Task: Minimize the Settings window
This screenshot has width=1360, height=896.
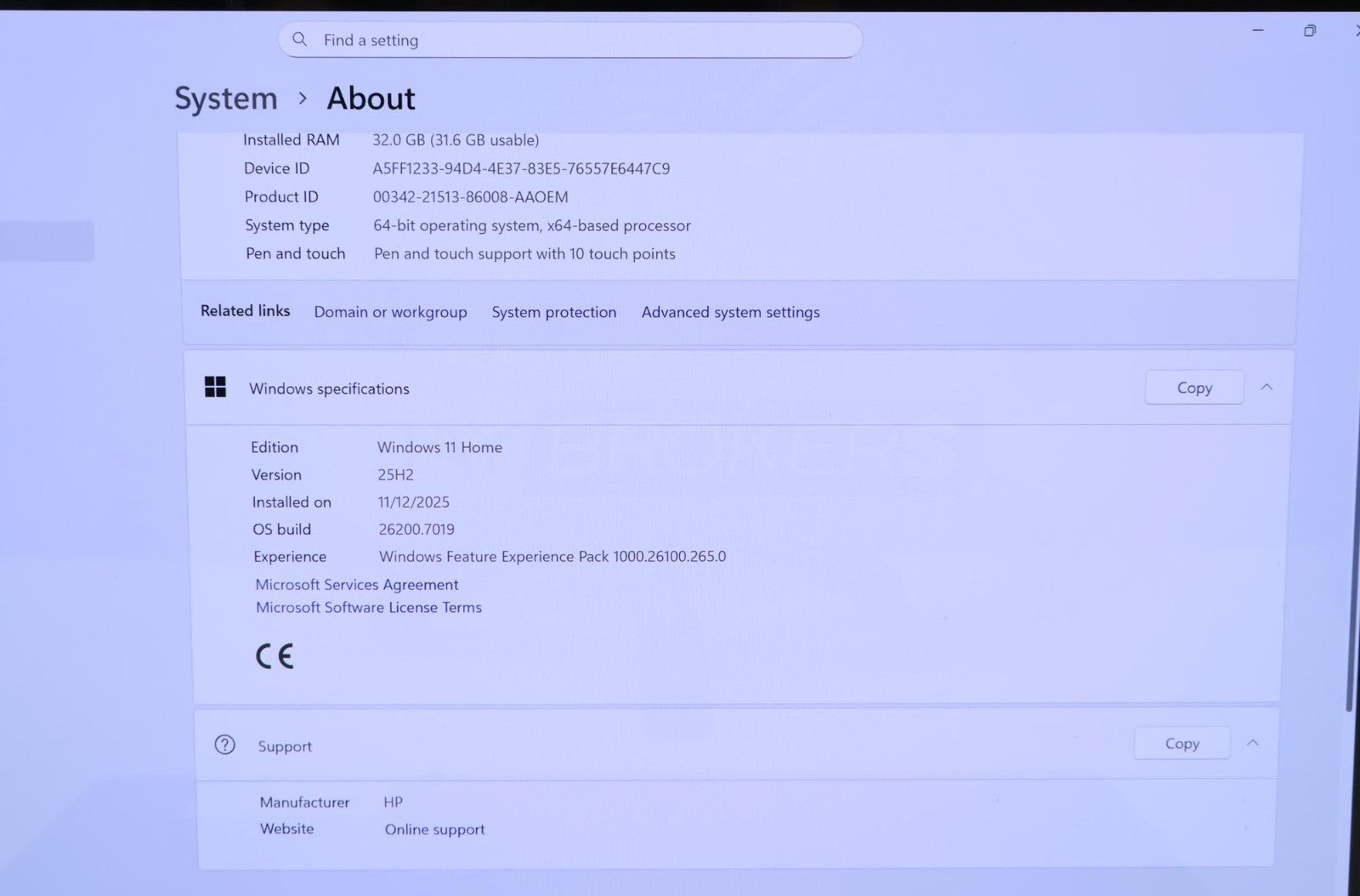Action: tap(1258, 31)
